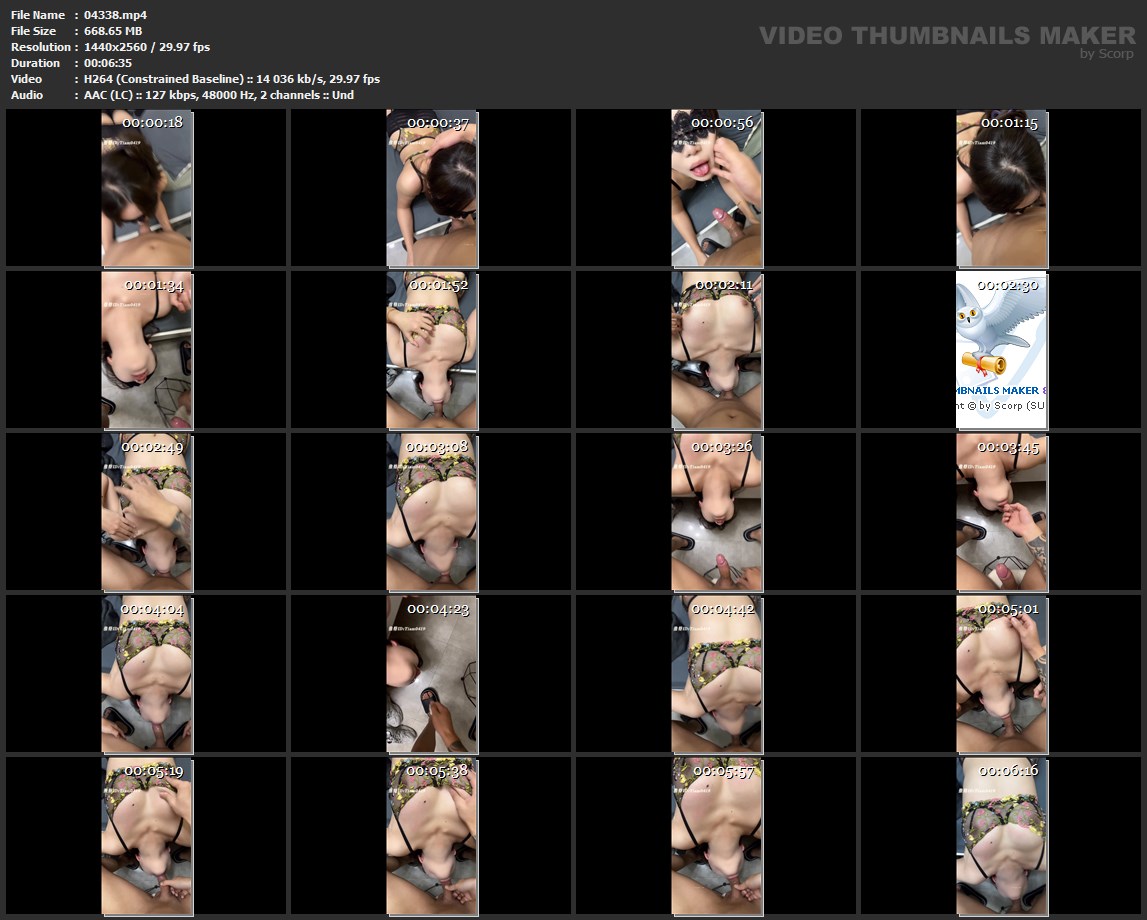
Task: Click the 'by Scorp' credit text
Action: click(1106, 54)
